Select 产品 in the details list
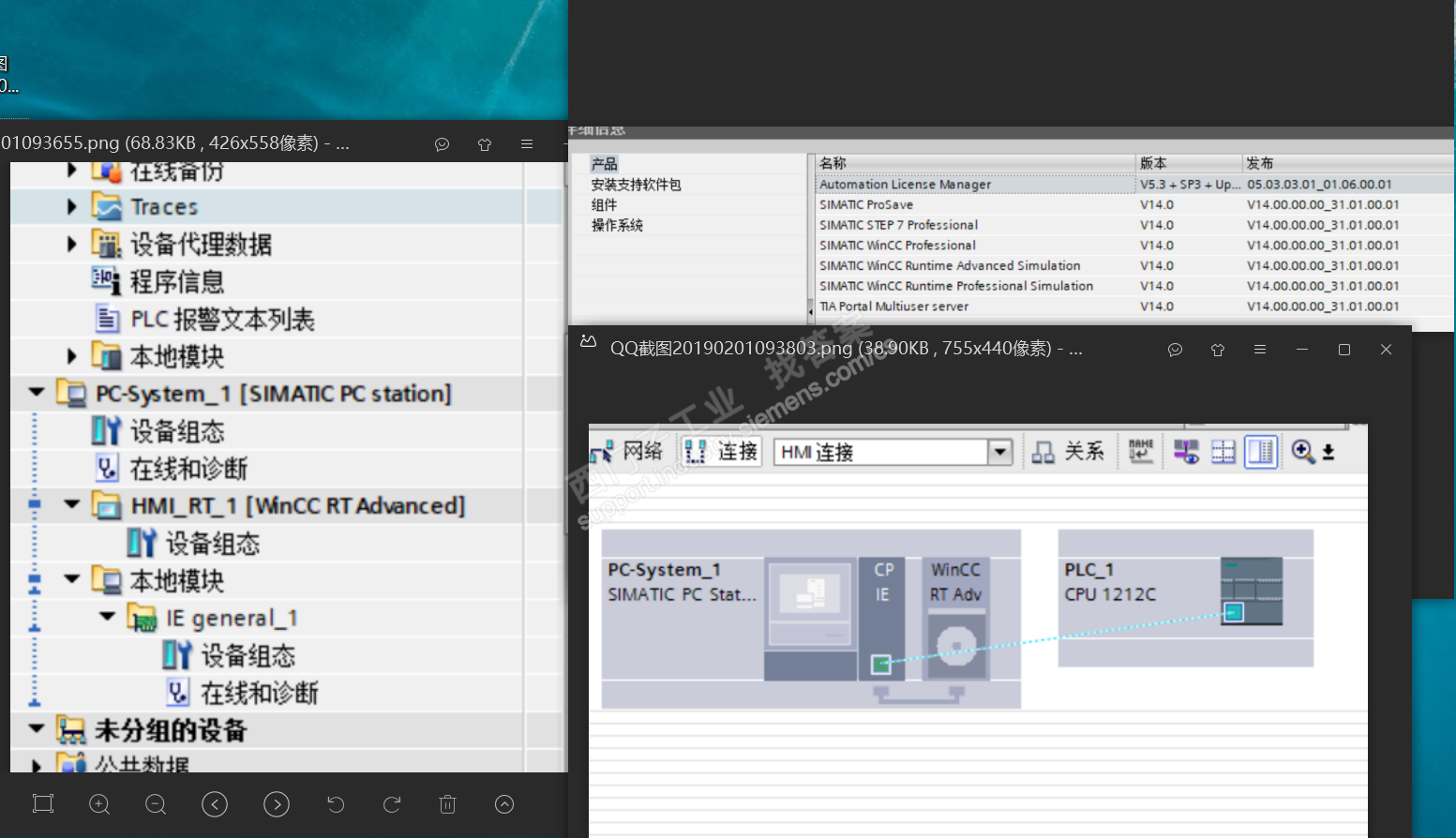Viewport: 1456px width, 838px height. (605, 164)
